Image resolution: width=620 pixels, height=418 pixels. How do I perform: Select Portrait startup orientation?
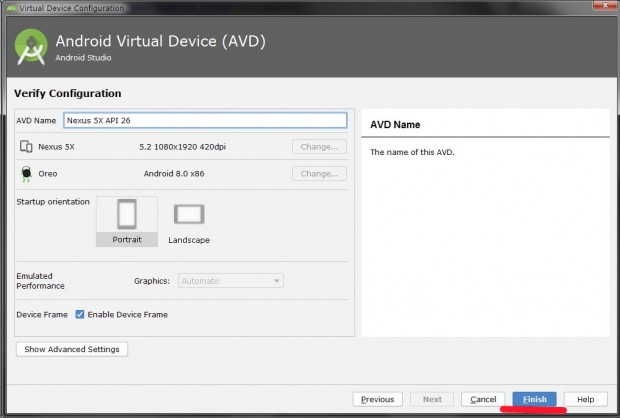pos(126,221)
